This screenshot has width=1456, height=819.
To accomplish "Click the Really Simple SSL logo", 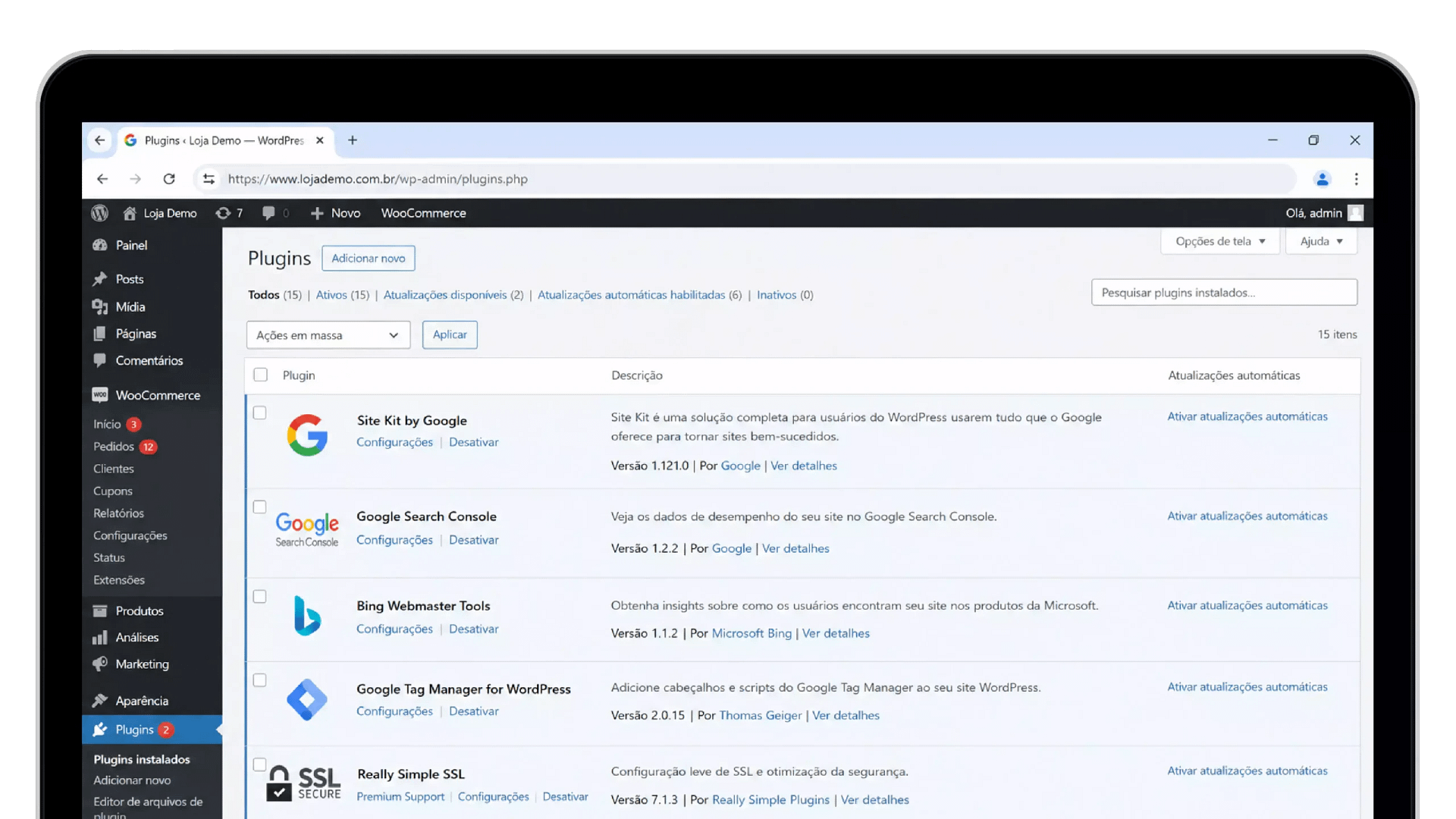I will click(x=304, y=783).
